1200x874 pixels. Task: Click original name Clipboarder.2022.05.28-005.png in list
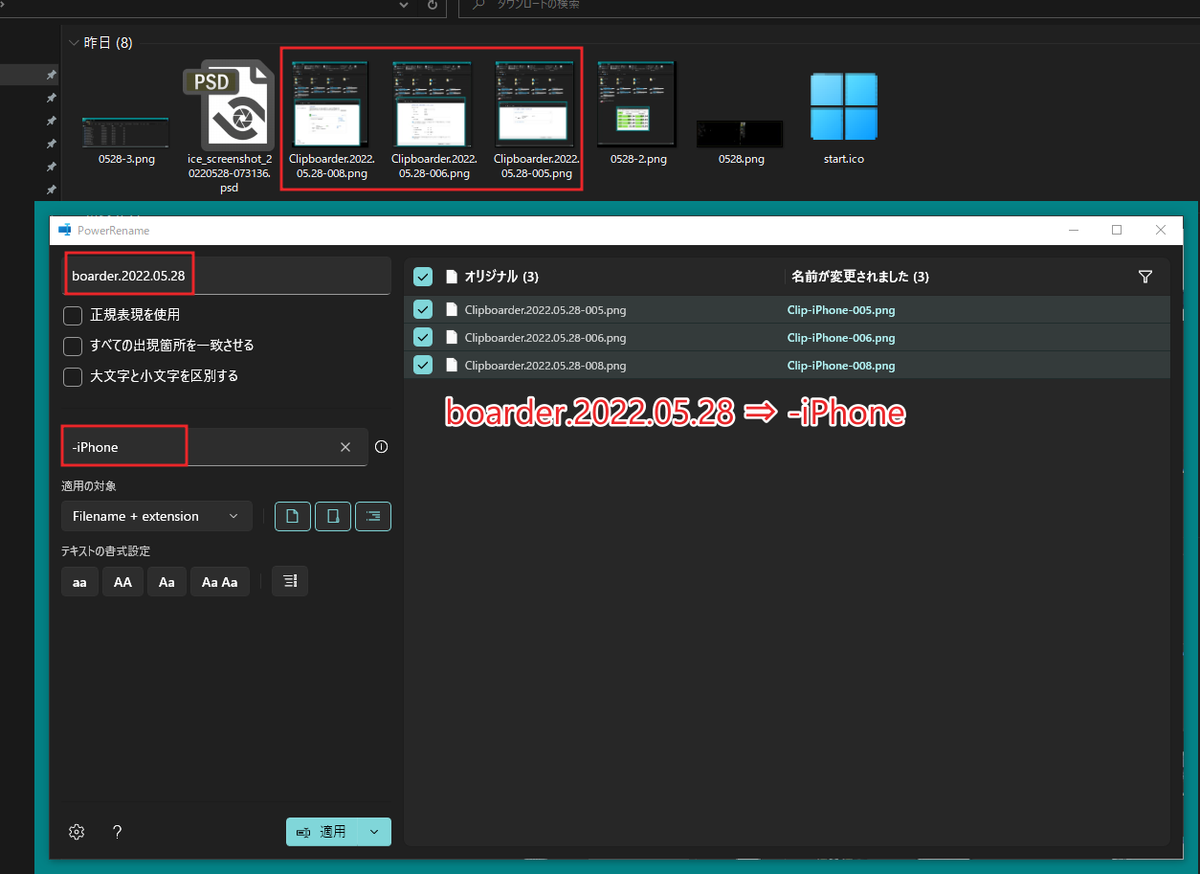545,310
